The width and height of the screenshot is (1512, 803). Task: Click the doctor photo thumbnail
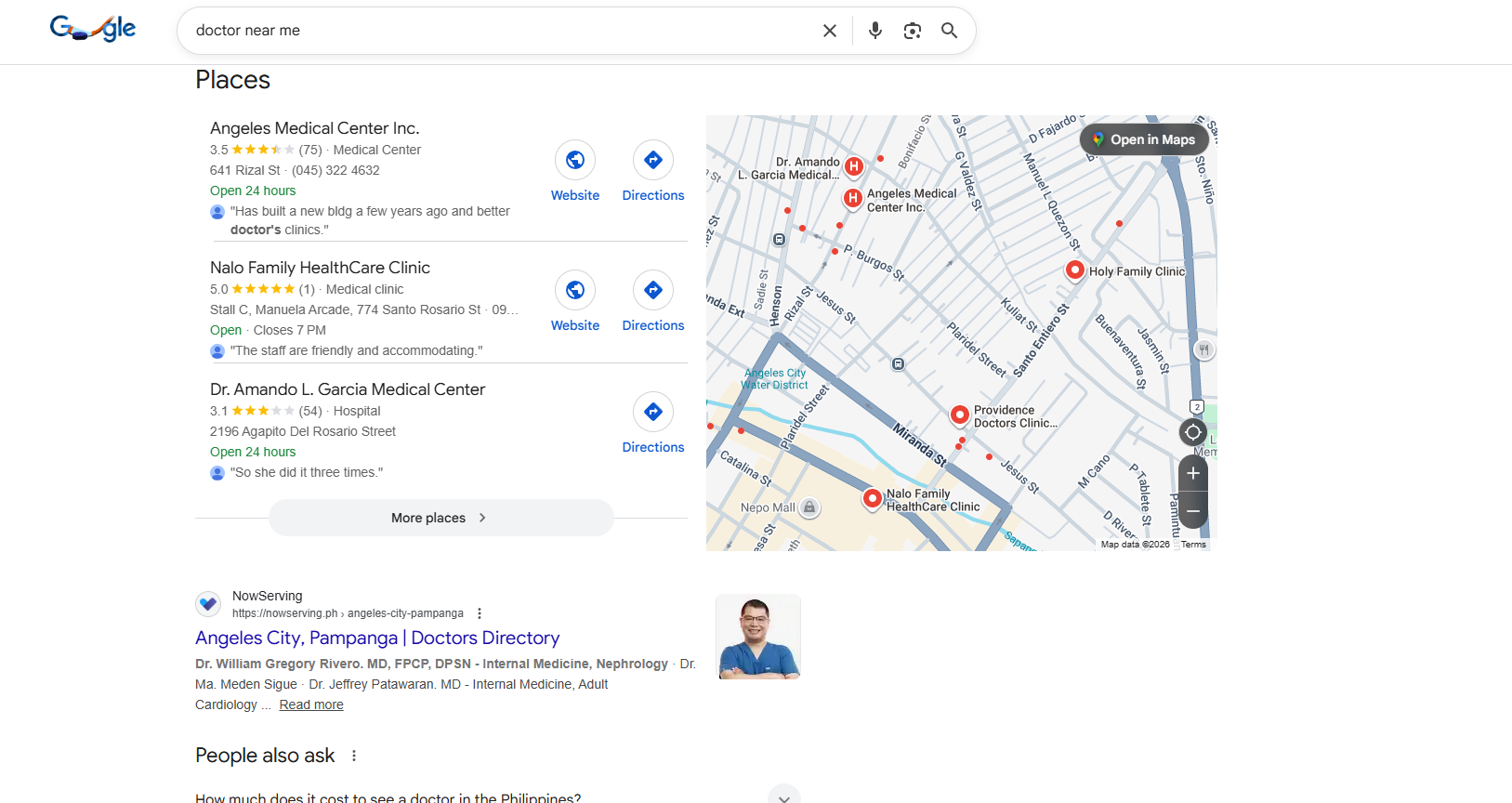(757, 637)
